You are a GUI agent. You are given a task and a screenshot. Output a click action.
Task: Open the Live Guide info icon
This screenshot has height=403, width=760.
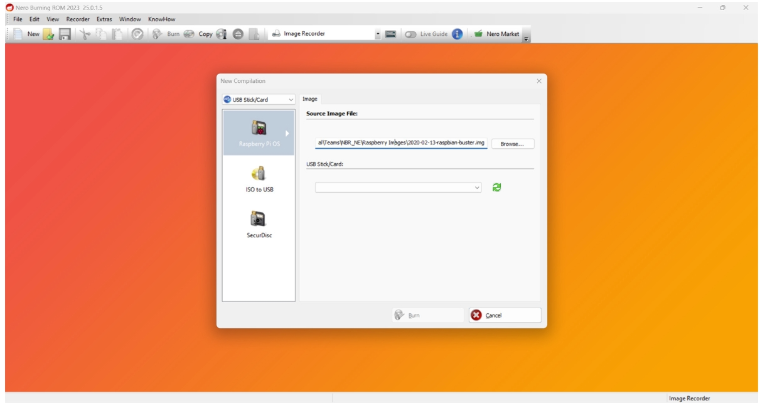pyautogui.click(x=457, y=34)
